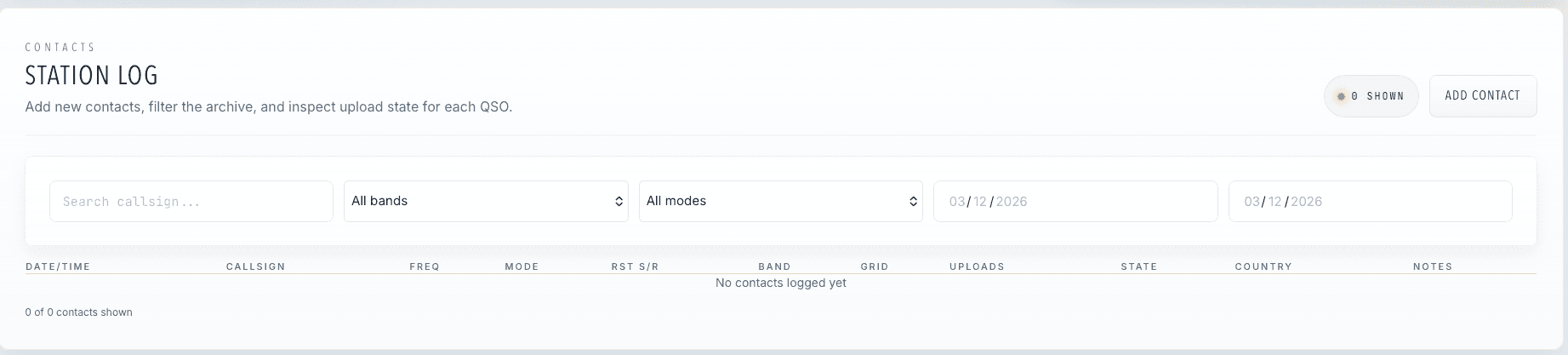The image size is (1568, 355).
Task: Click the Uploads column header
Action: pyautogui.click(x=977, y=266)
